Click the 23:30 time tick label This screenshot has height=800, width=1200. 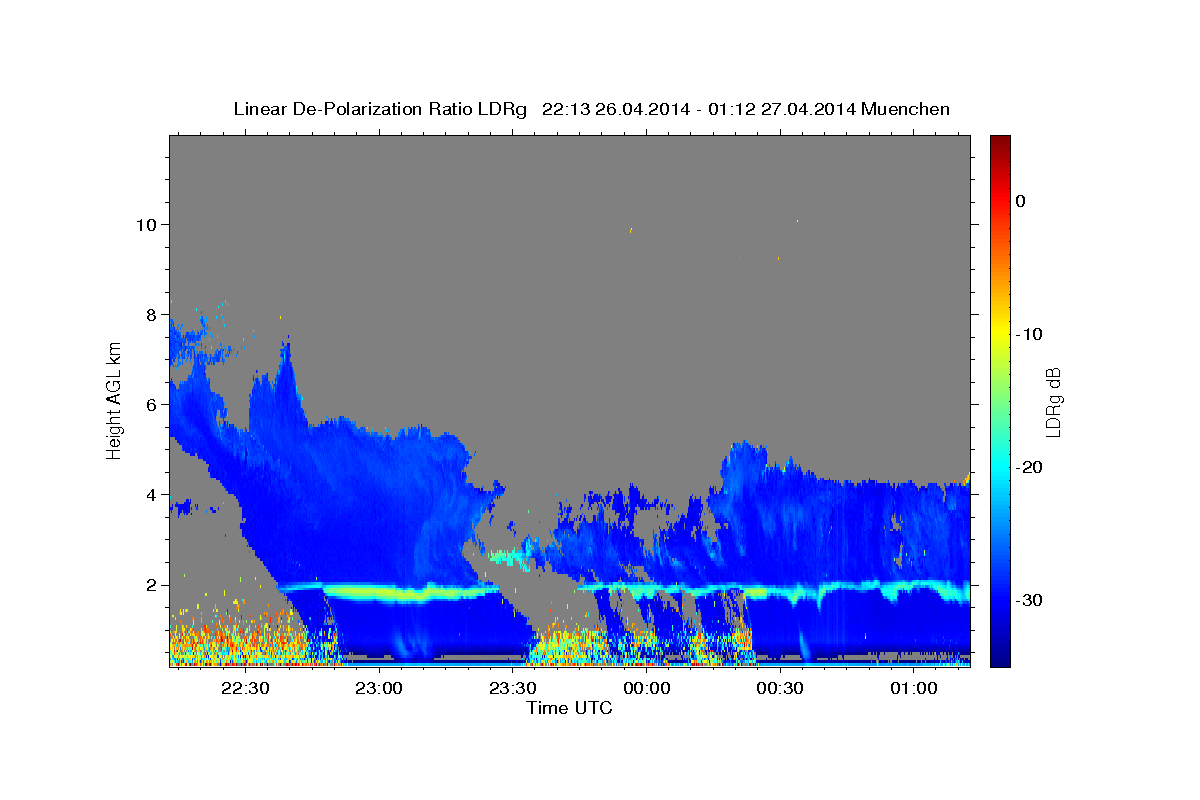pos(513,688)
